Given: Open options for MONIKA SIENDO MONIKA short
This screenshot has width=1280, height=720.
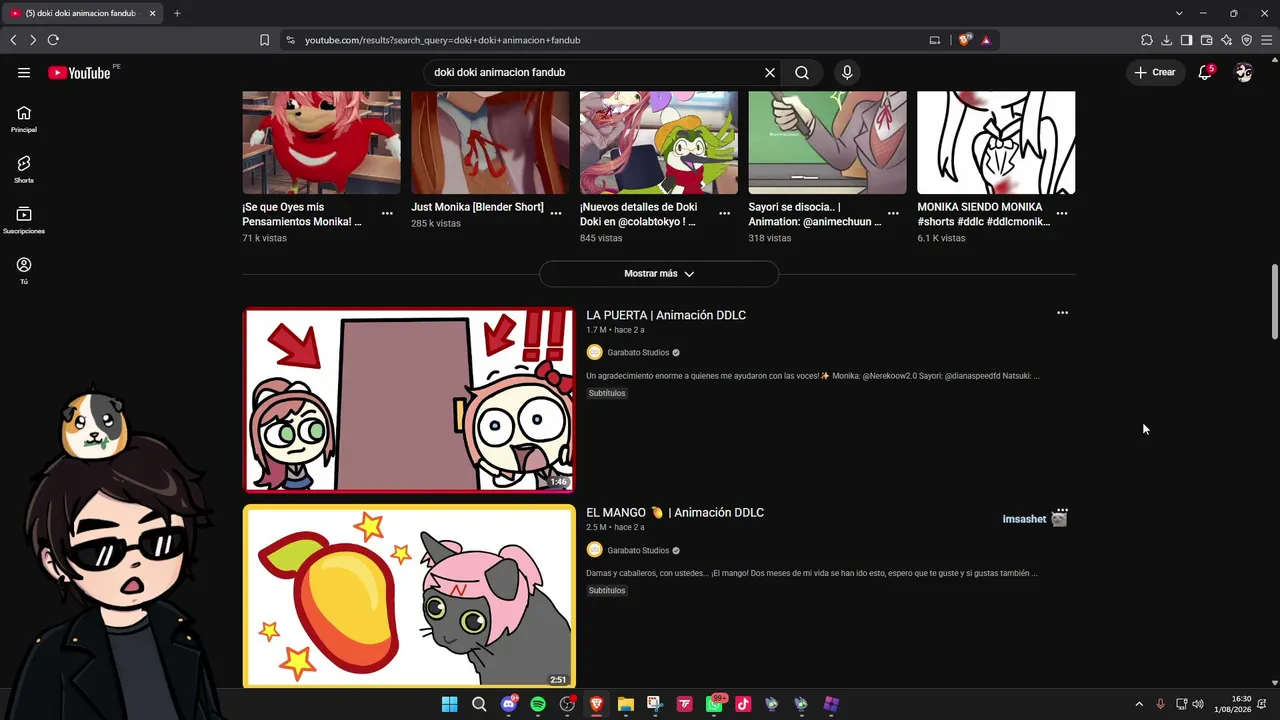Looking at the screenshot, I should click(x=1062, y=213).
